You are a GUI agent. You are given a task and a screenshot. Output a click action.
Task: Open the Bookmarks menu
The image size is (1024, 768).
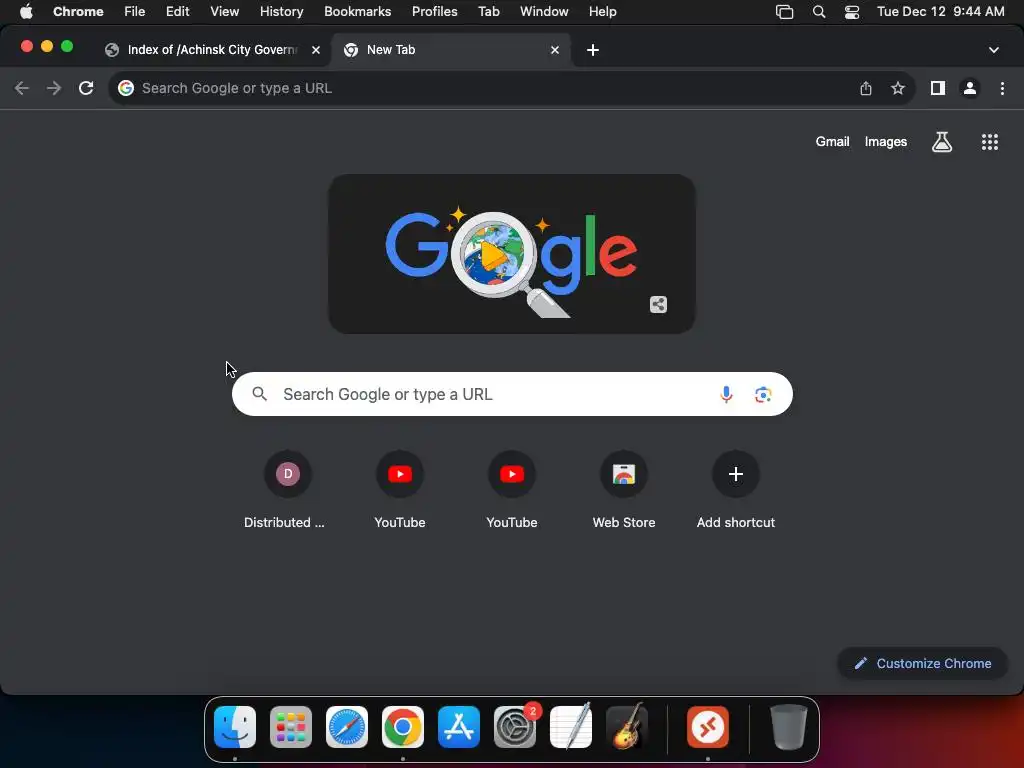[357, 11]
